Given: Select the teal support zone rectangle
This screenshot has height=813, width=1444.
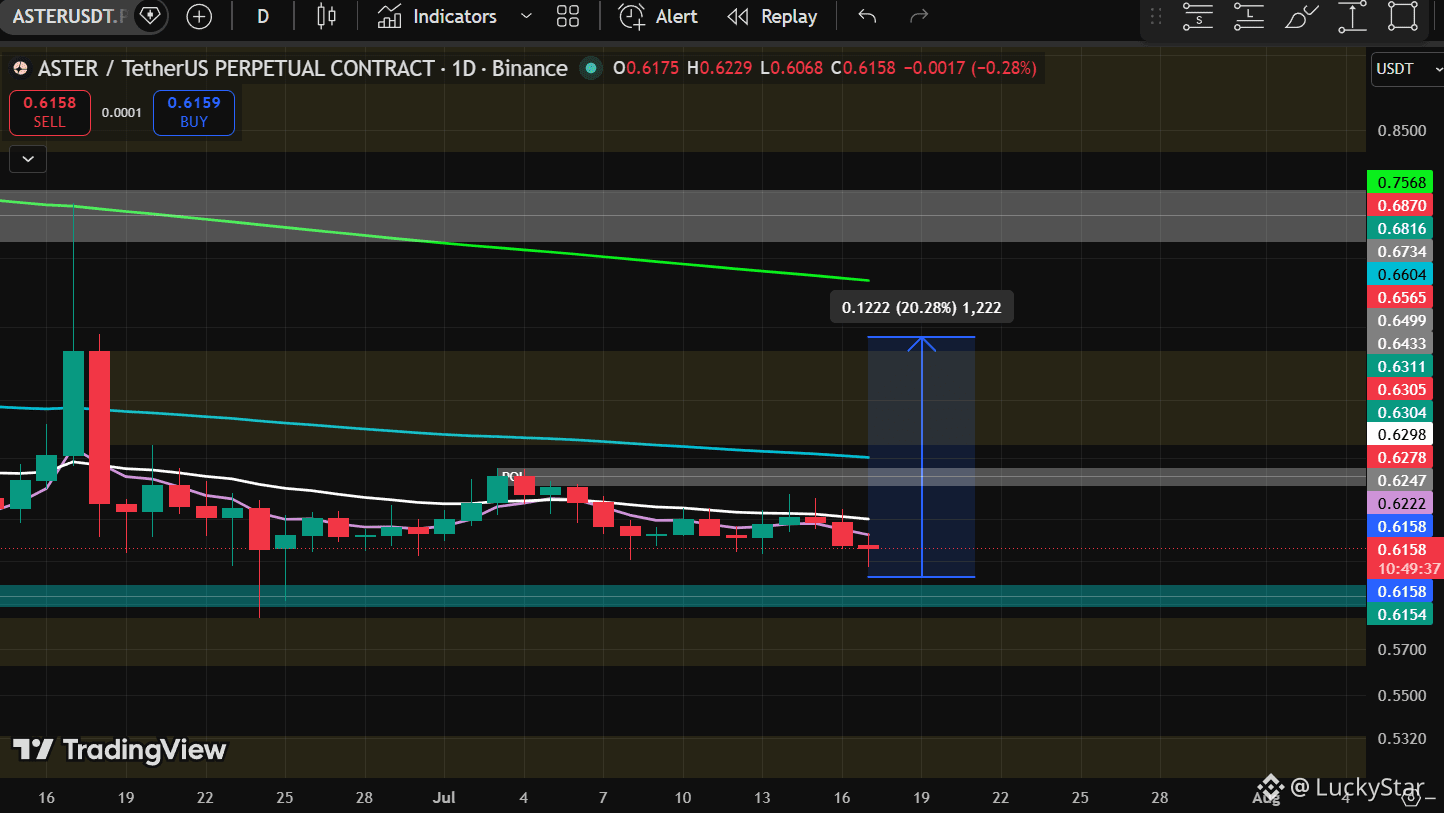Looking at the screenshot, I should [x=683, y=596].
